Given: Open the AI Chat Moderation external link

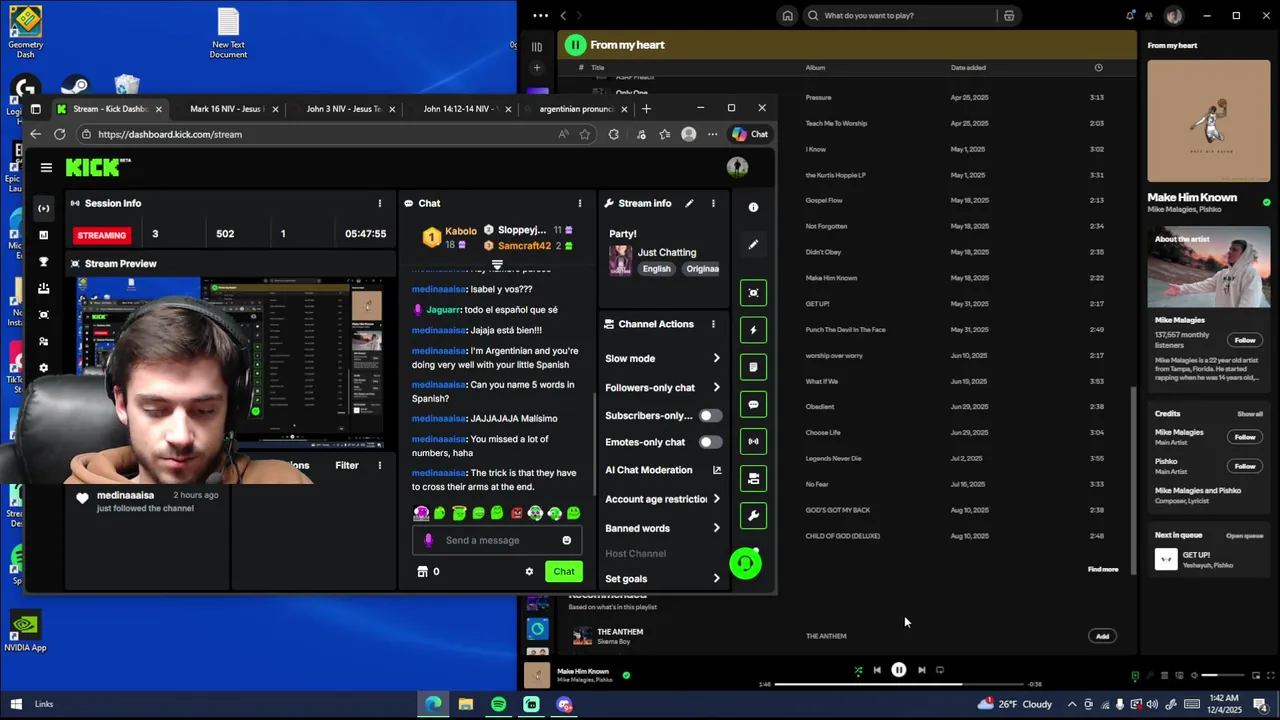Looking at the screenshot, I should pyautogui.click(x=716, y=470).
